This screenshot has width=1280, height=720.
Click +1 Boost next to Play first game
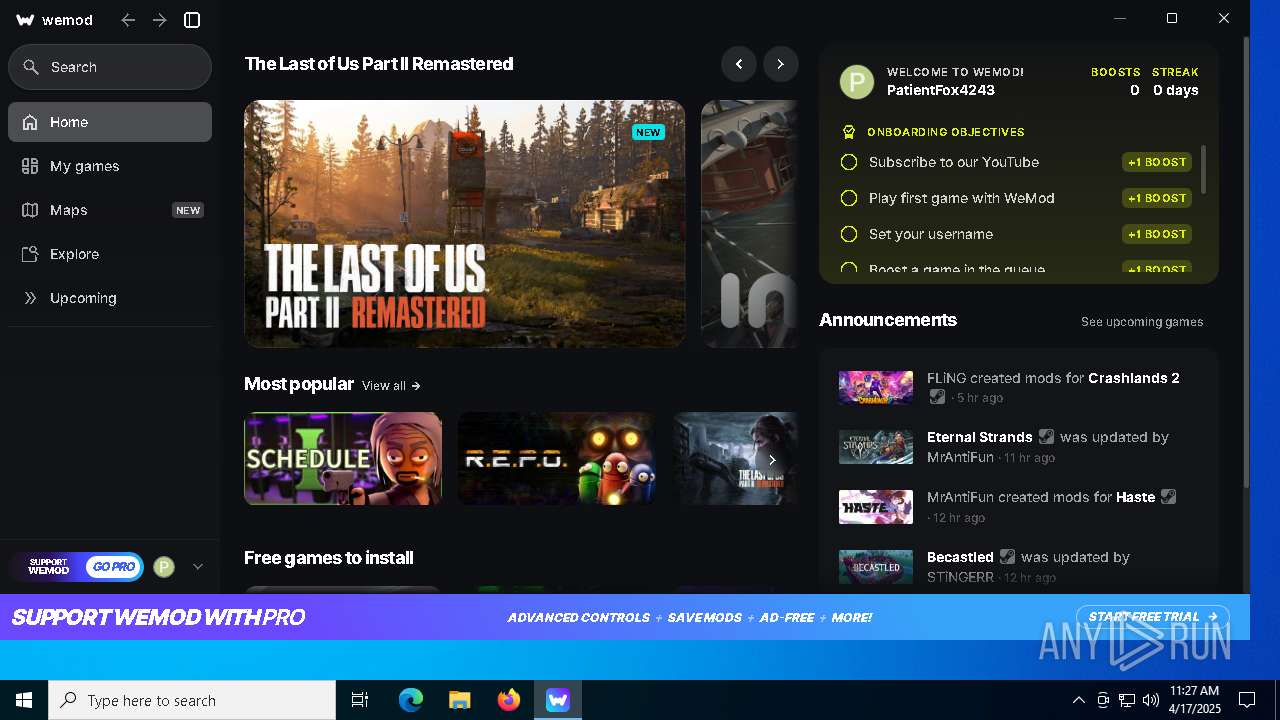1157,198
